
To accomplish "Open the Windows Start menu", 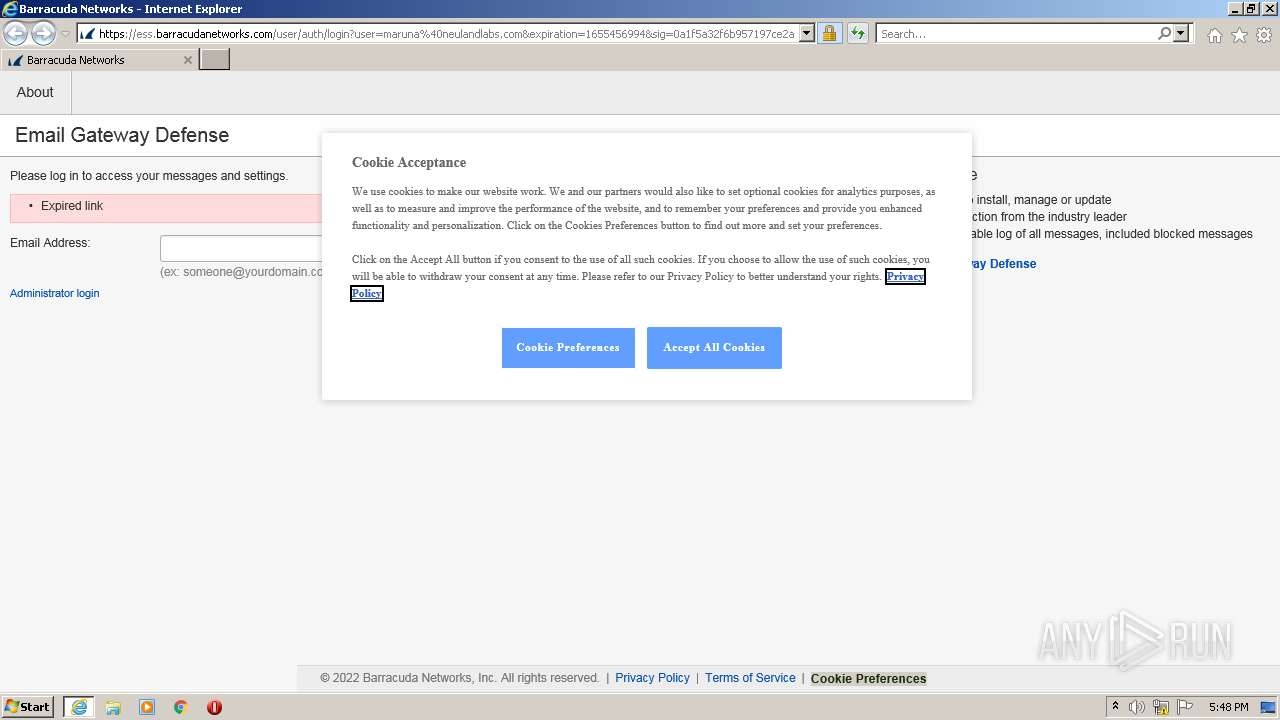I will [x=28, y=707].
